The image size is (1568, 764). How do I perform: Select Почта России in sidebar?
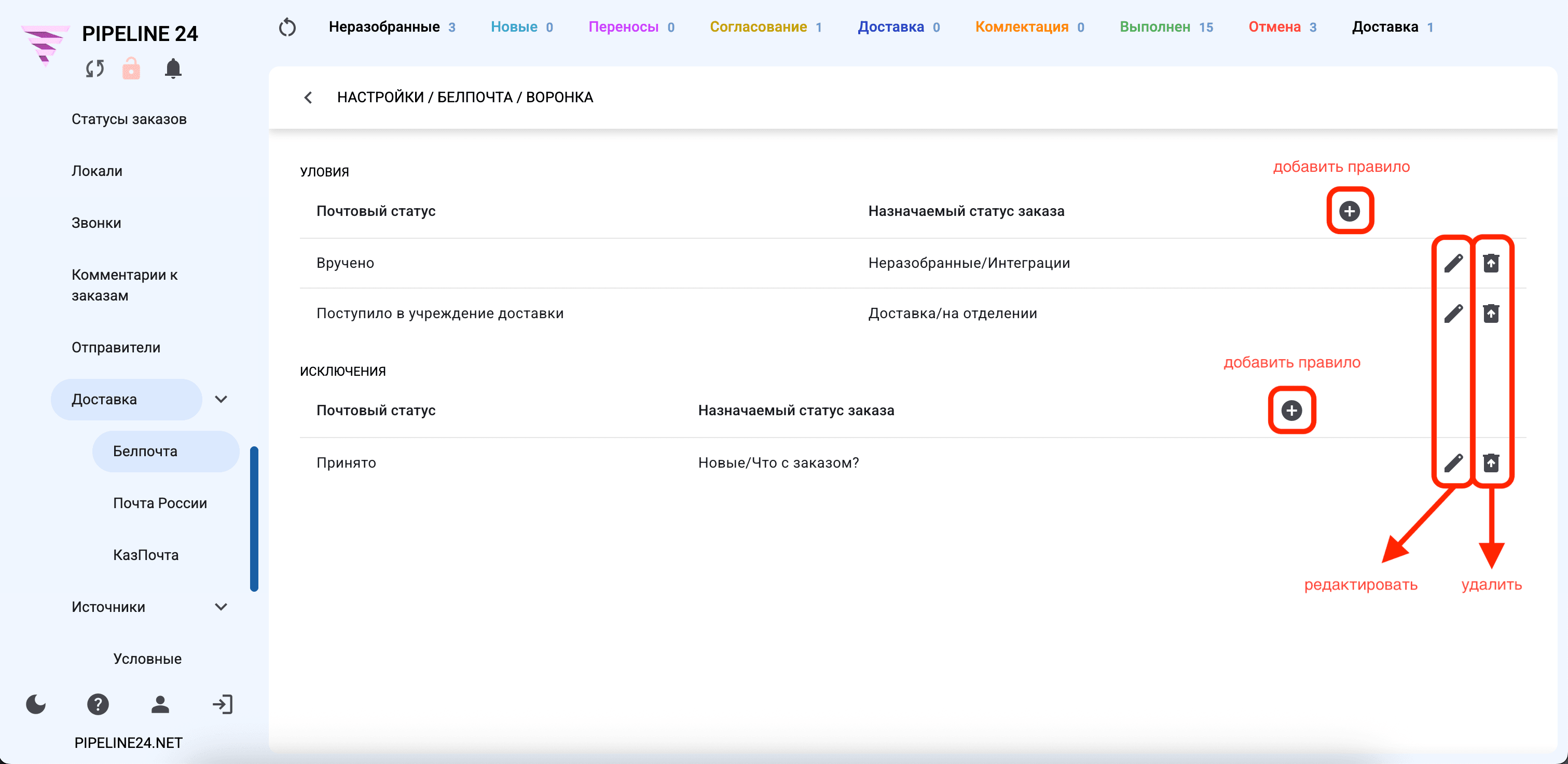click(160, 503)
